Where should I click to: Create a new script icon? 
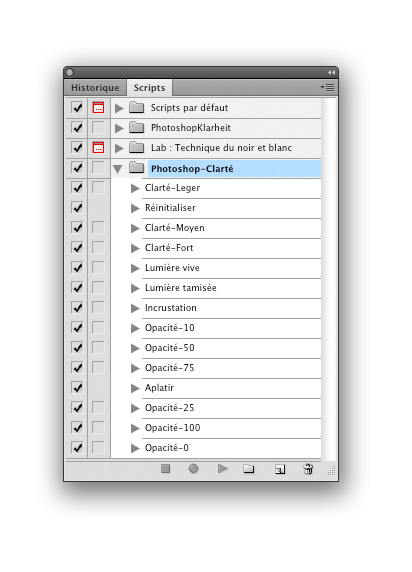pos(280,469)
